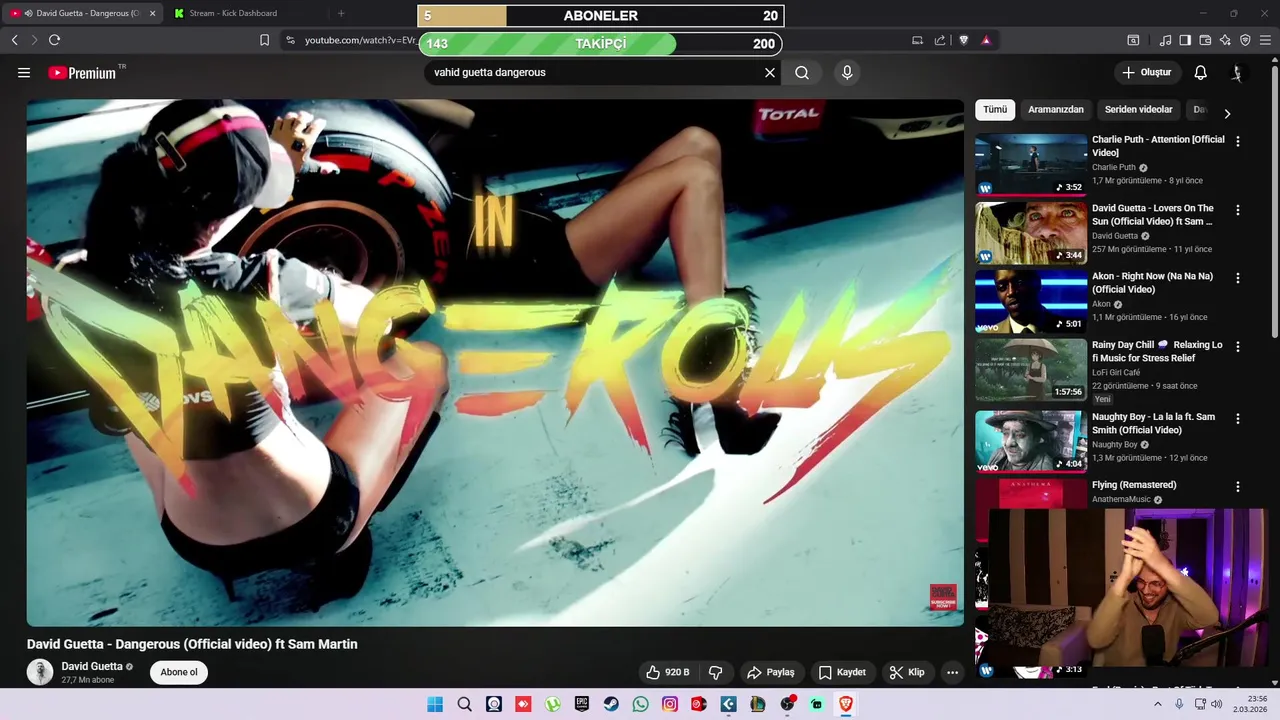1280x720 pixels.
Task: Reload the YouTube page
Action: [54, 40]
